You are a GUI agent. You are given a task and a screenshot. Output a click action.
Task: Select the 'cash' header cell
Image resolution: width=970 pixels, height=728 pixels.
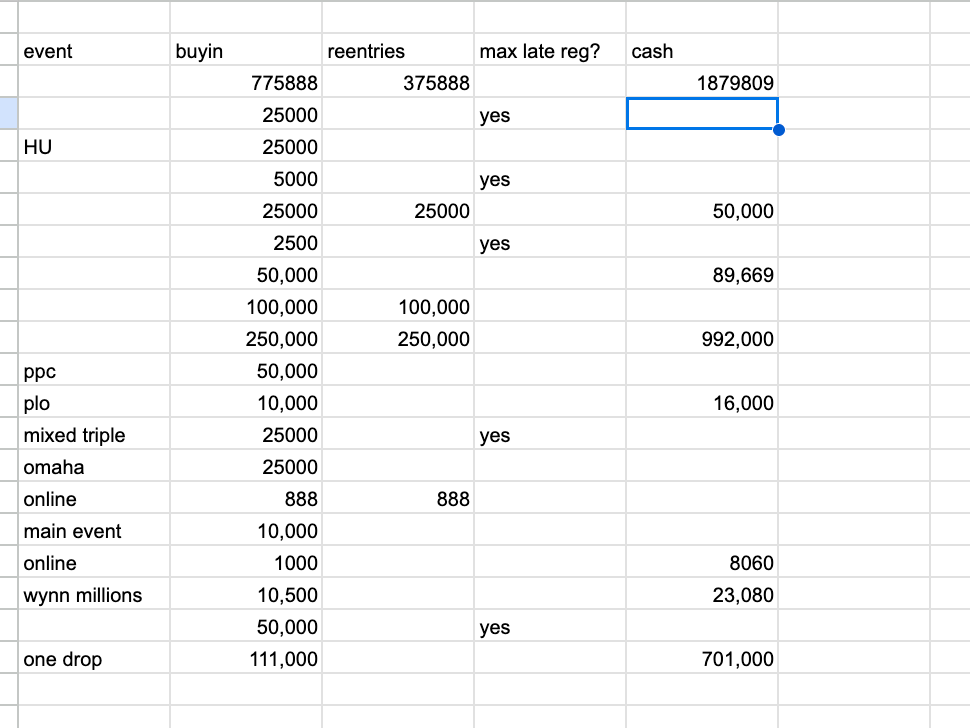coord(702,49)
